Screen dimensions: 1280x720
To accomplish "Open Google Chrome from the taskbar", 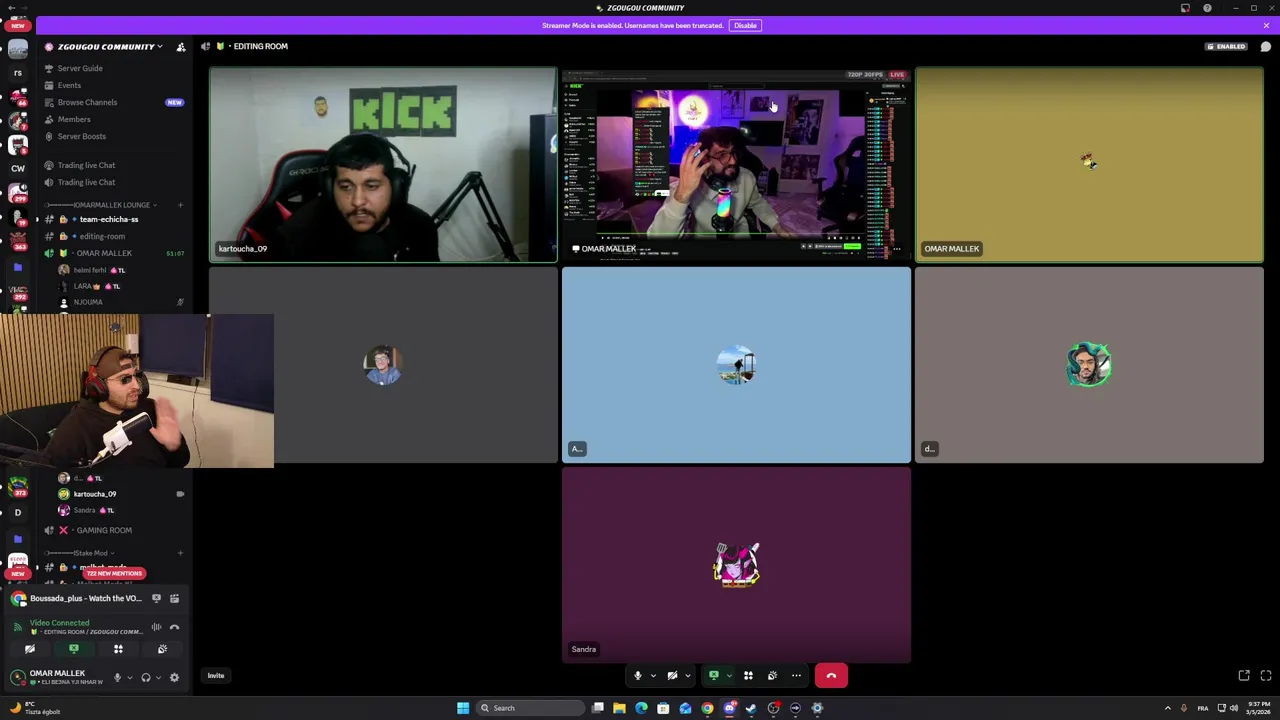I will coord(707,708).
